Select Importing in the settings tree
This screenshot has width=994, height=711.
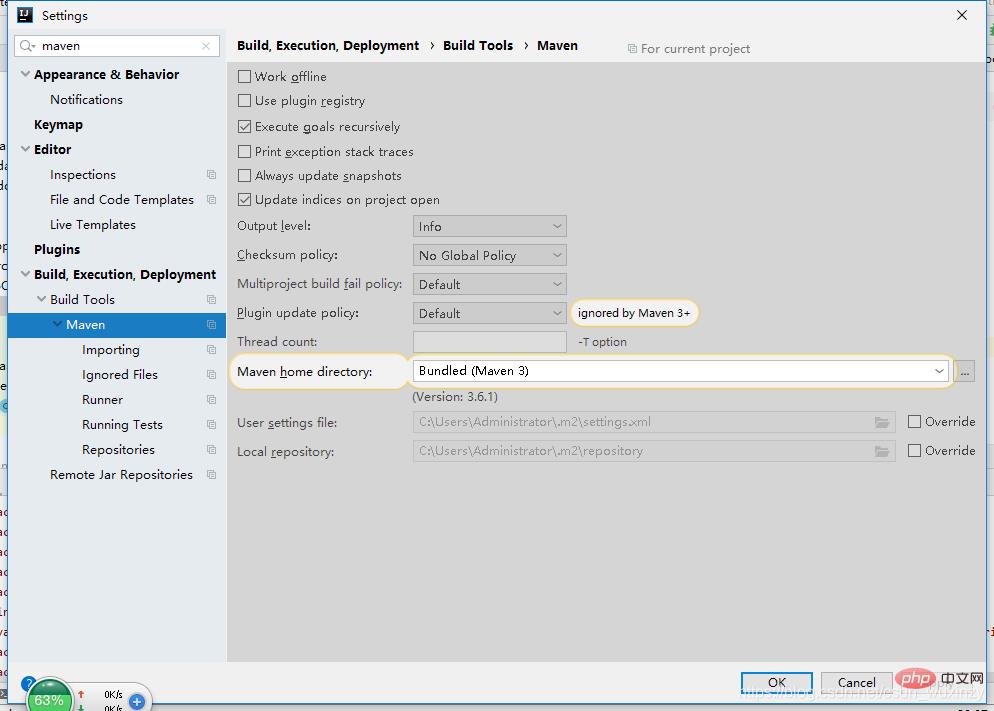click(111, 350)
